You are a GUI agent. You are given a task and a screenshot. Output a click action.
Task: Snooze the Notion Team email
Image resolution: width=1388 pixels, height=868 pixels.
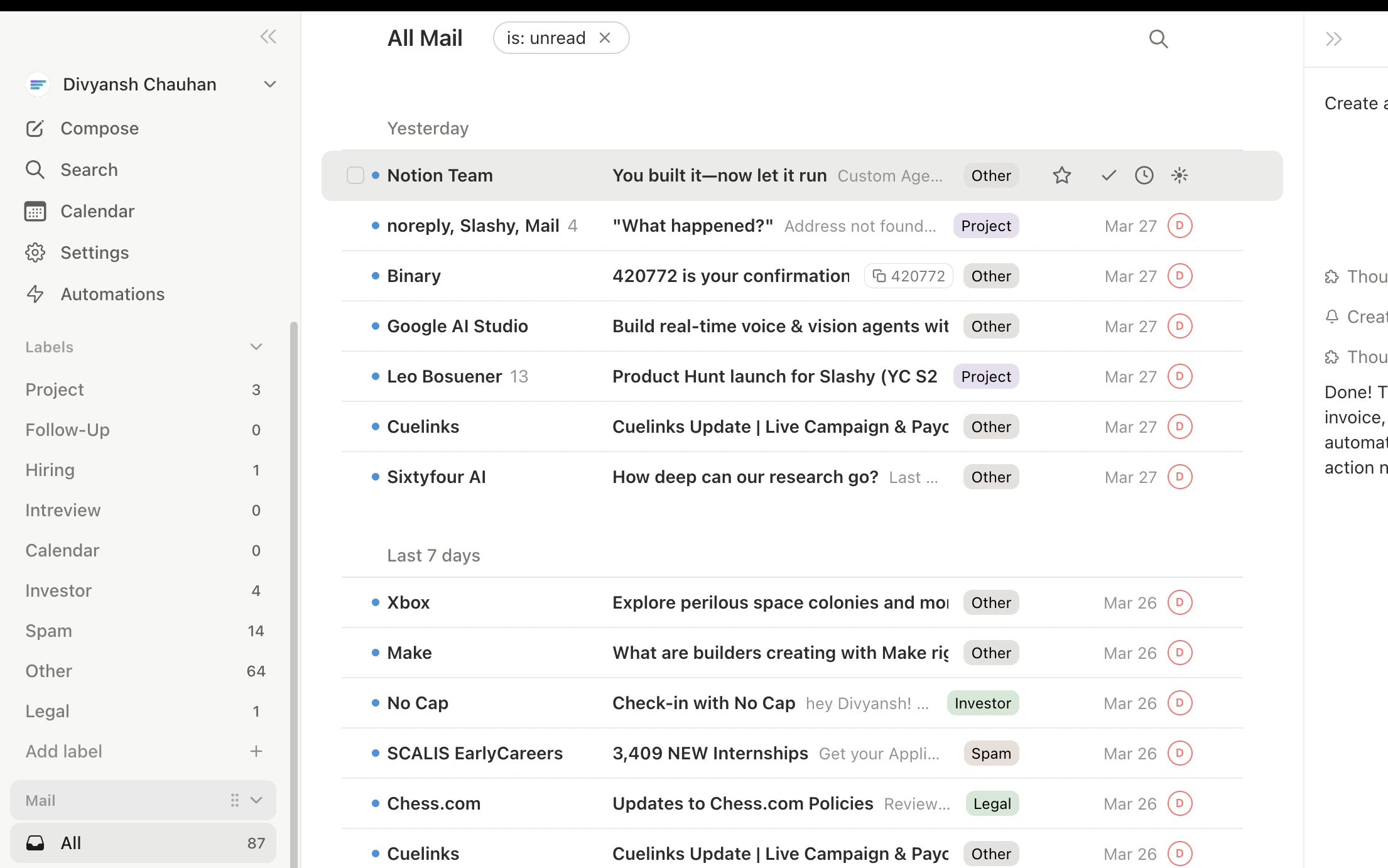(1144, 175)
